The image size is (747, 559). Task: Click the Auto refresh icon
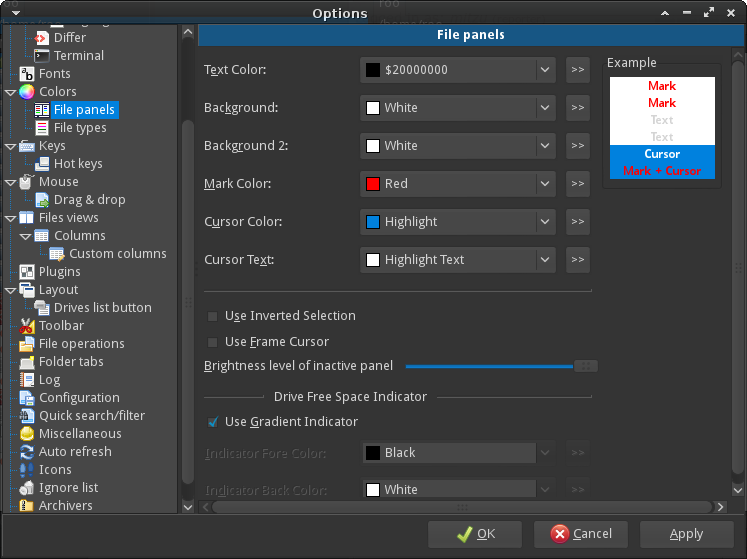pos(27,452)
